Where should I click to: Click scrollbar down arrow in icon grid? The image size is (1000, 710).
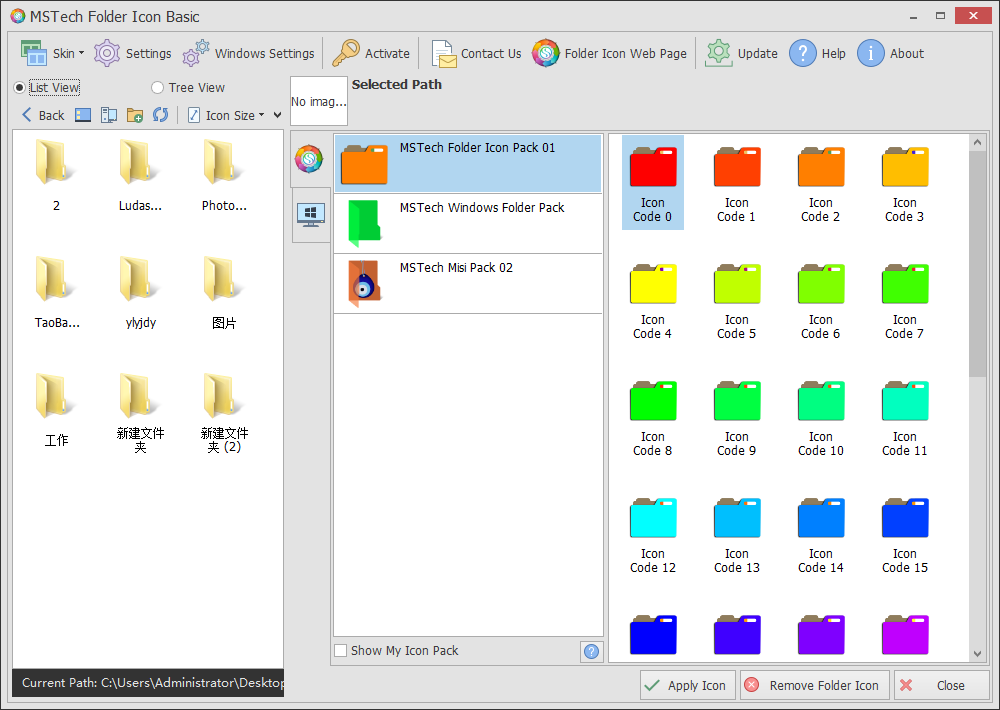pyautogui.click(x=978, y=653)
